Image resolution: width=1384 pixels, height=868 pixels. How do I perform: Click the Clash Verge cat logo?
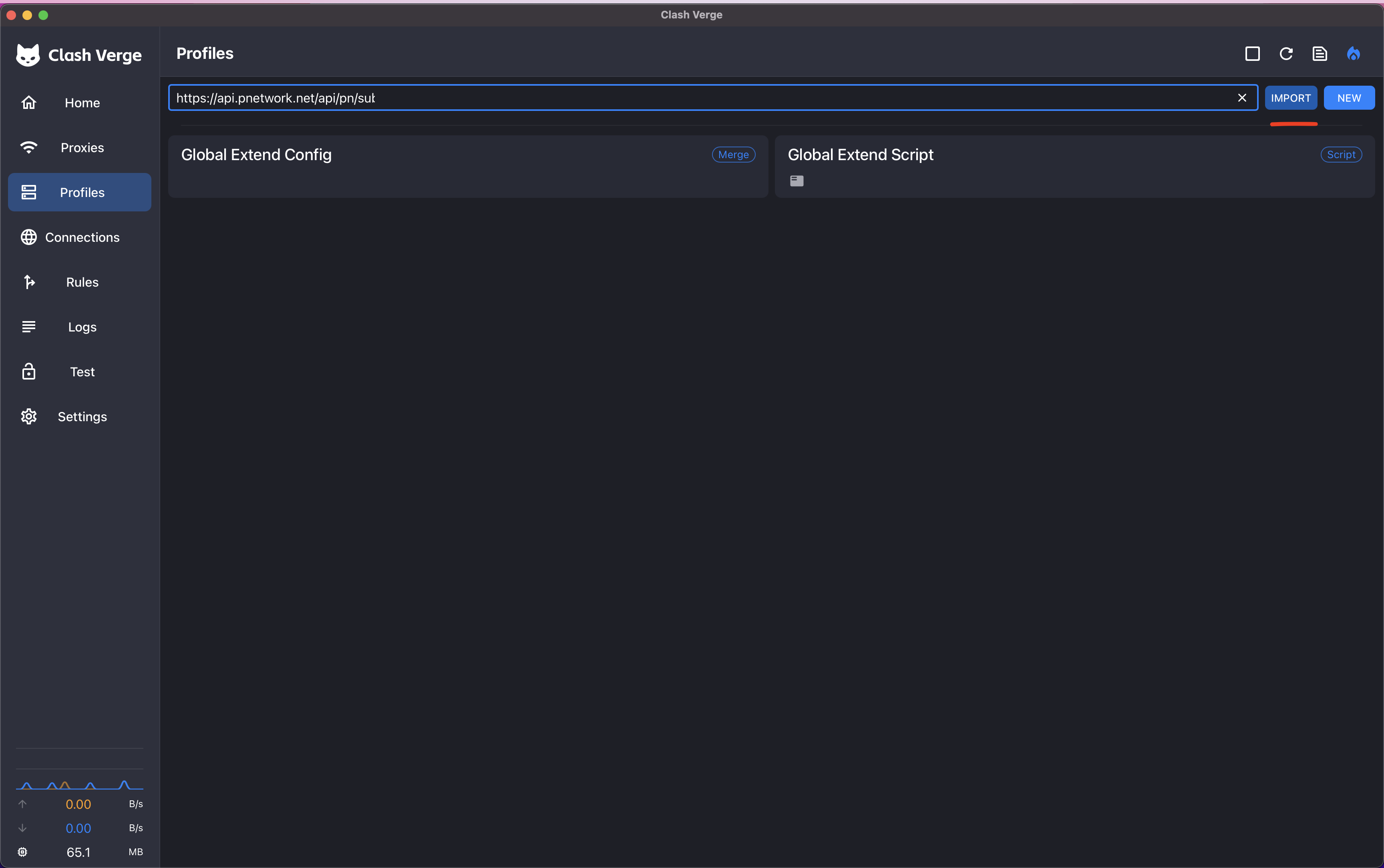[28, 55]
